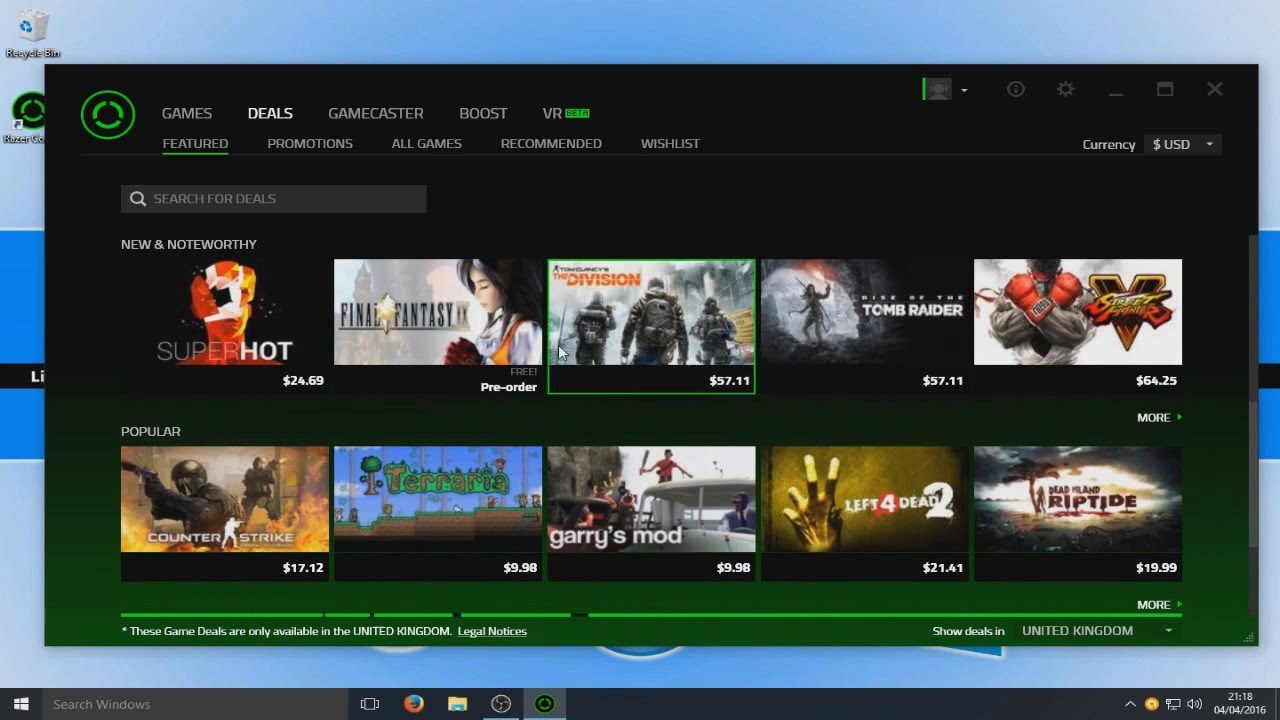The height and width of the screenshot is (720, 1280).
Task: Select the ALL GAMES sub-tab
Action: click(x=427, y=143)
